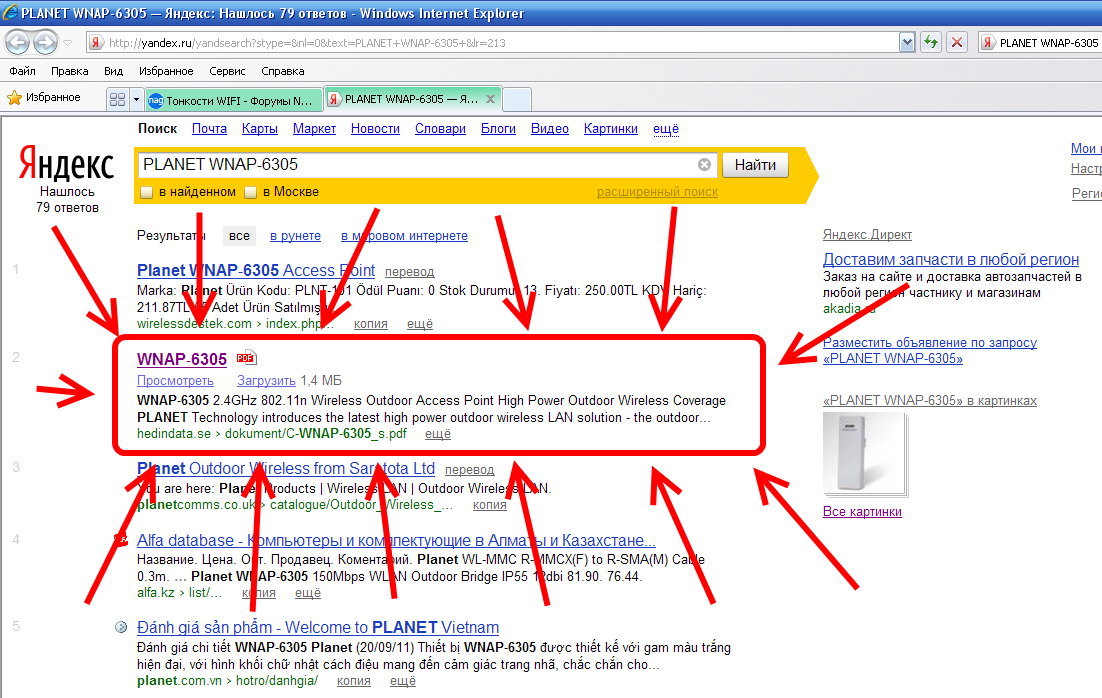Open the WNAP-6305 PDF result title
This screenshot has height=698, width=1102.
coord(182,359)
